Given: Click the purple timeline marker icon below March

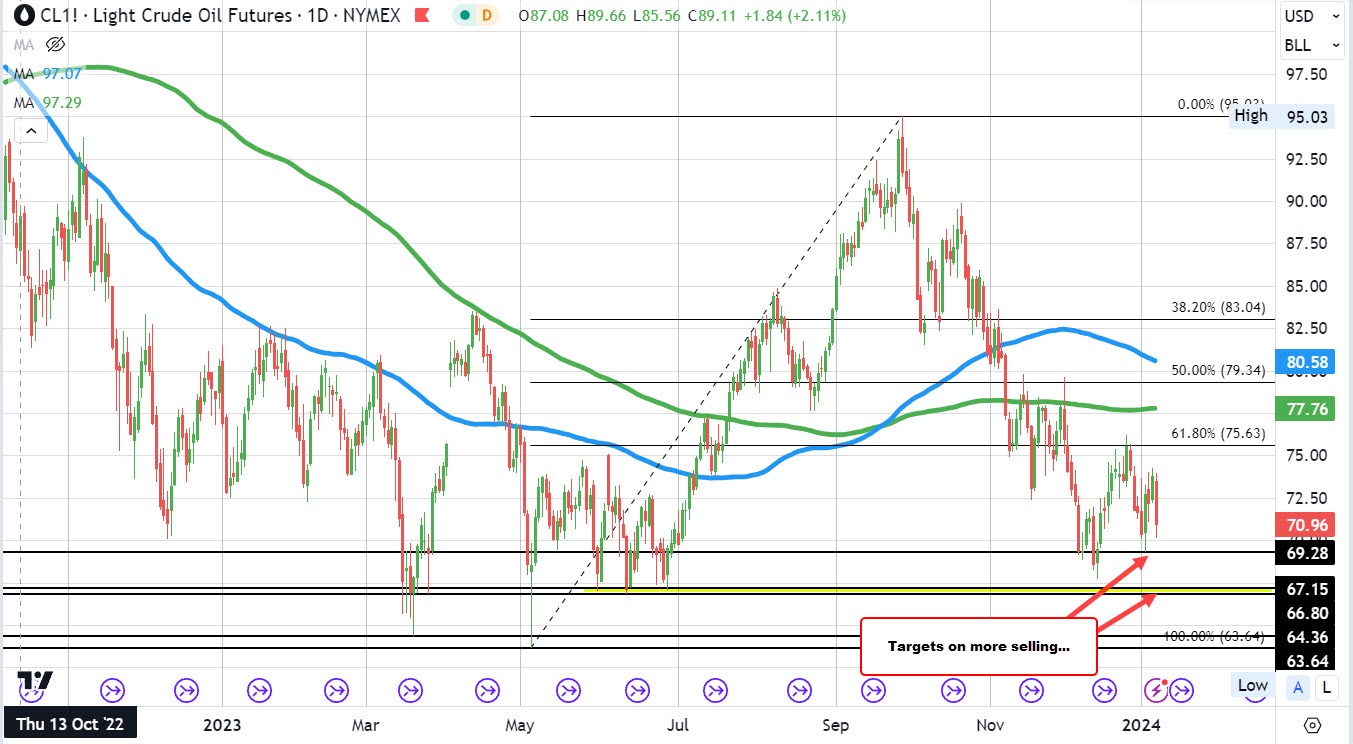Looking at the screenshot, I should pos(336,689).
